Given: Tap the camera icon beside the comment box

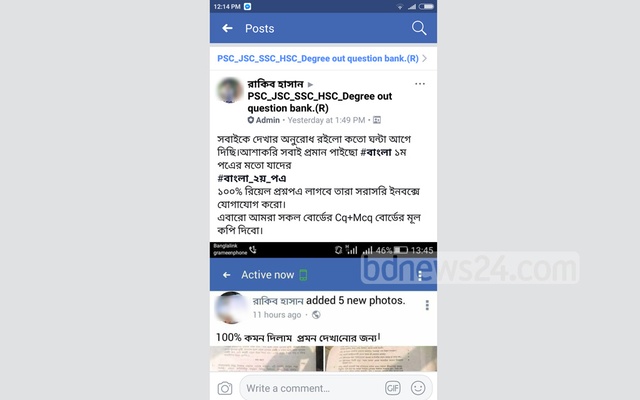Looking at the screenshot, I should [224, 388].
